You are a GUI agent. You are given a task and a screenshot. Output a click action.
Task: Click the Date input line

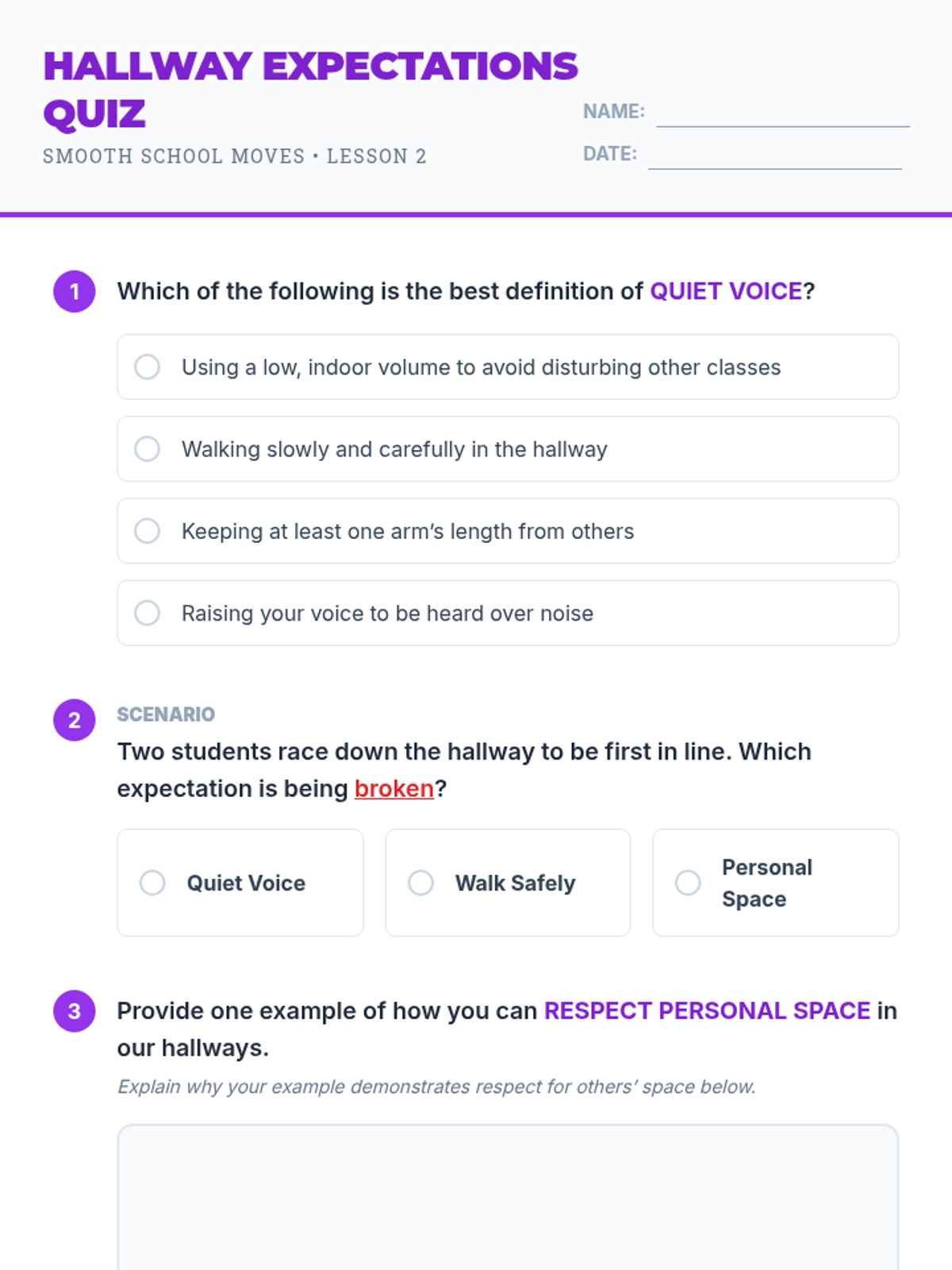click(774, 156)
